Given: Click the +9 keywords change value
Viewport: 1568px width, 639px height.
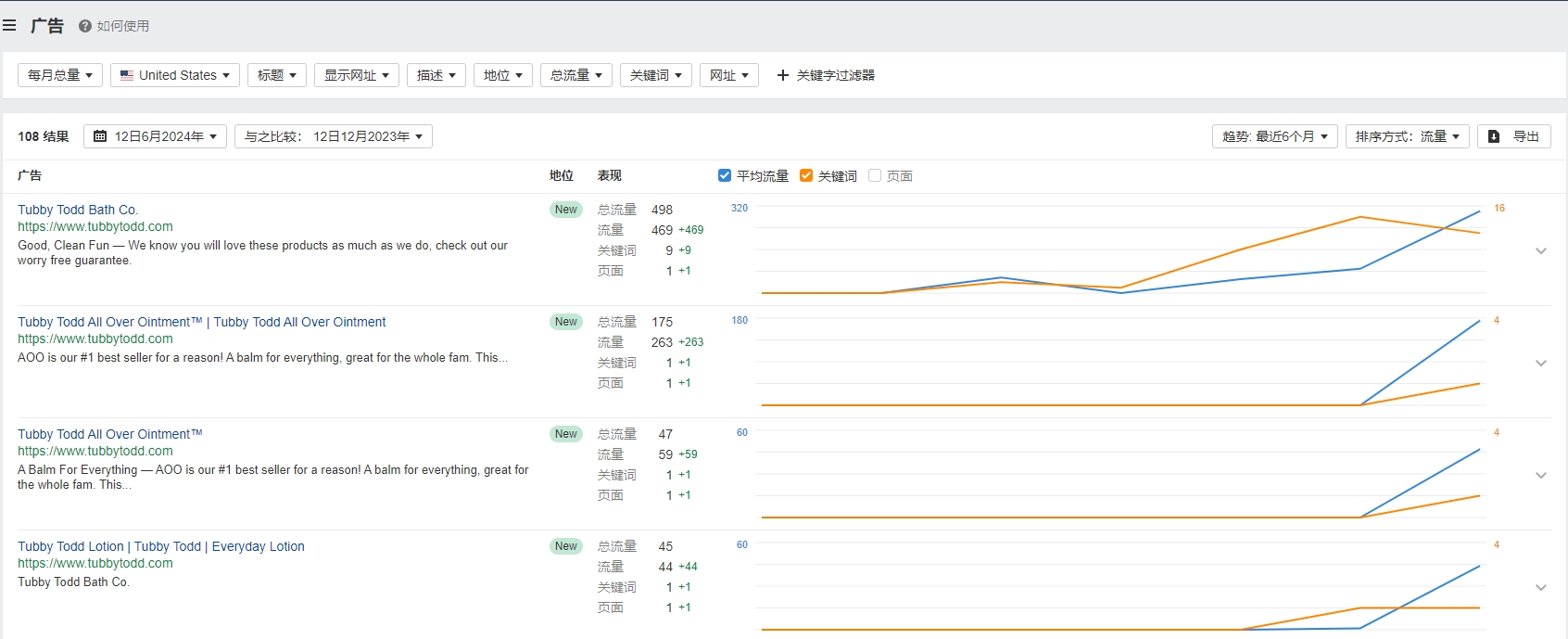Looking at the screenshot, I should (685, 250).
